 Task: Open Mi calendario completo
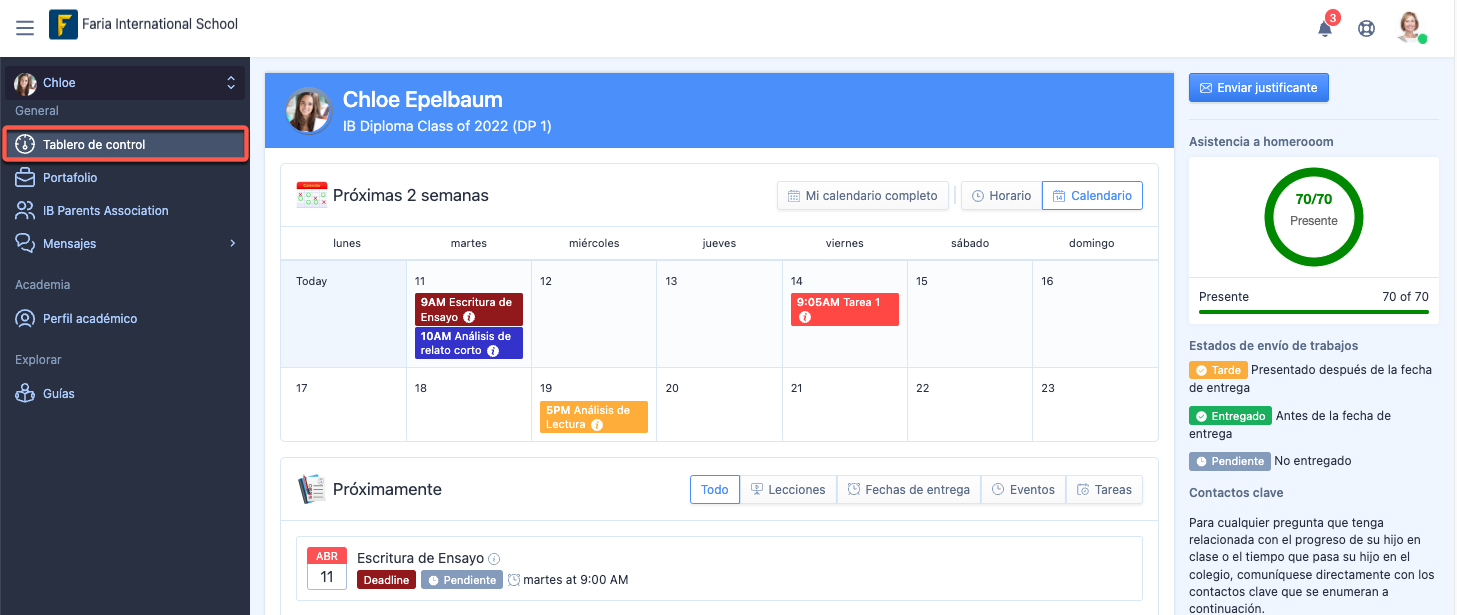pos(862,196)
